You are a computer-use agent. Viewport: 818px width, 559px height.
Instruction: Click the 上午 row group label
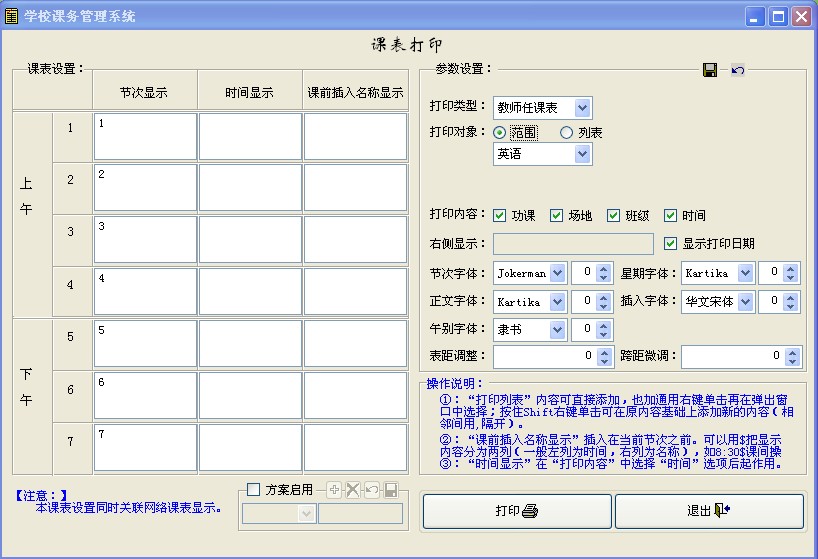[x=26, y=196]
